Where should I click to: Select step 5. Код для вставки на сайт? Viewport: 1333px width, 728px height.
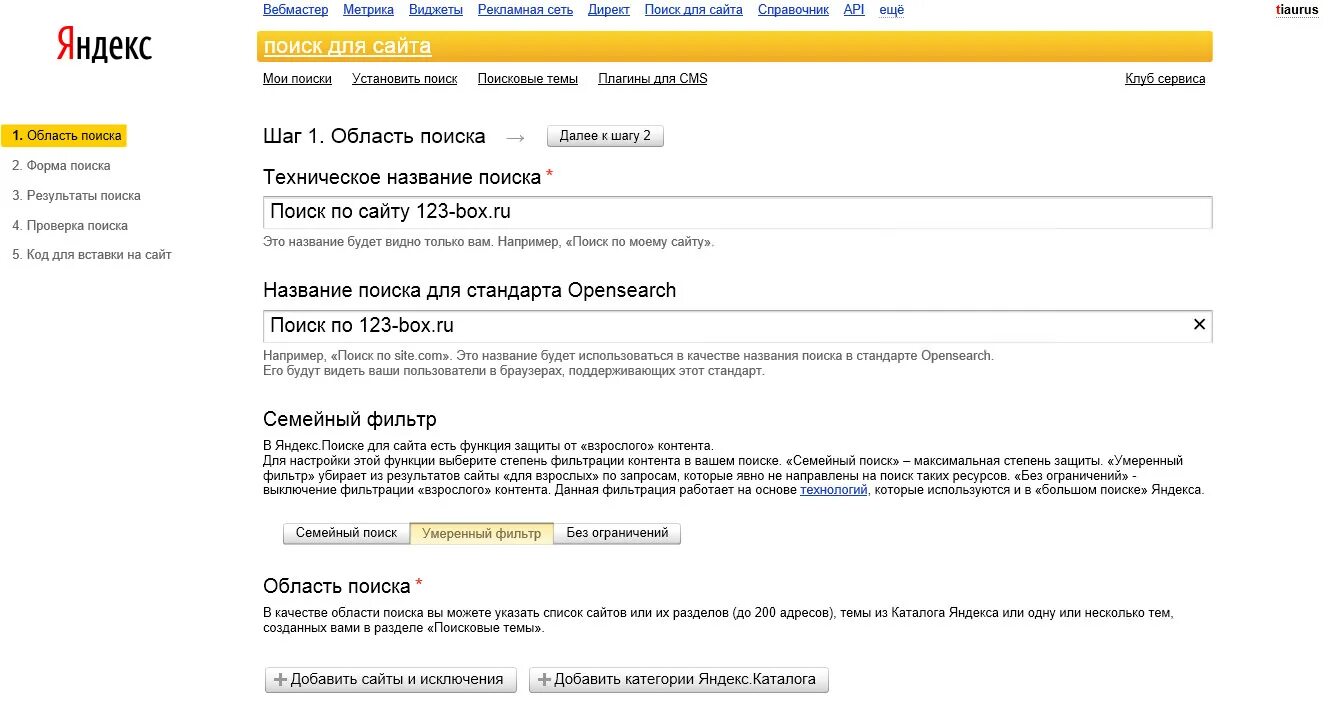coord(92,255)
